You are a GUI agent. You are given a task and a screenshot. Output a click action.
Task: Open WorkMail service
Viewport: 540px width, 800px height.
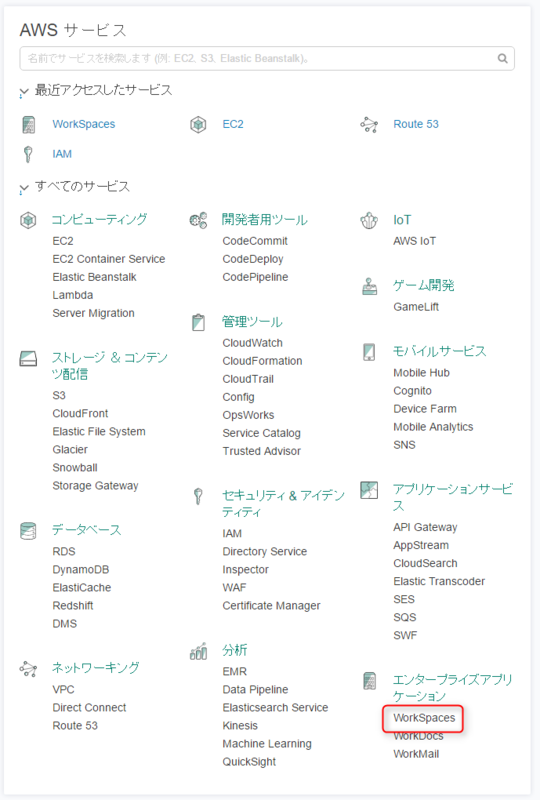coord(416,754)
